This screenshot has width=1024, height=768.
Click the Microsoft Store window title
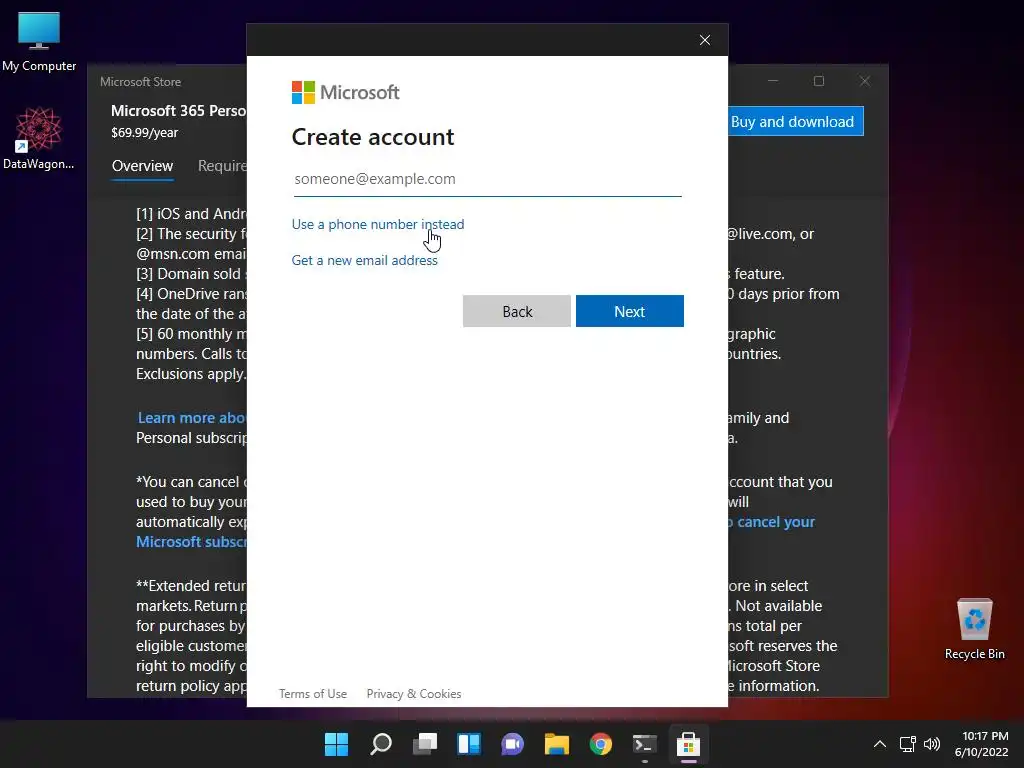tap(140, 82)
